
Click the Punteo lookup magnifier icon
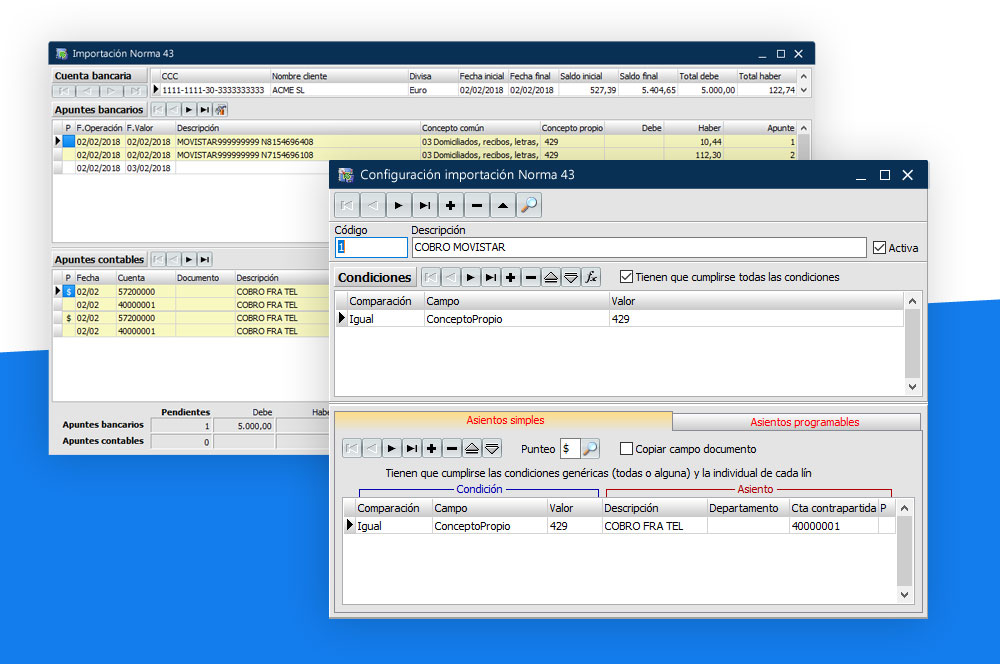(x=590, y=449)
